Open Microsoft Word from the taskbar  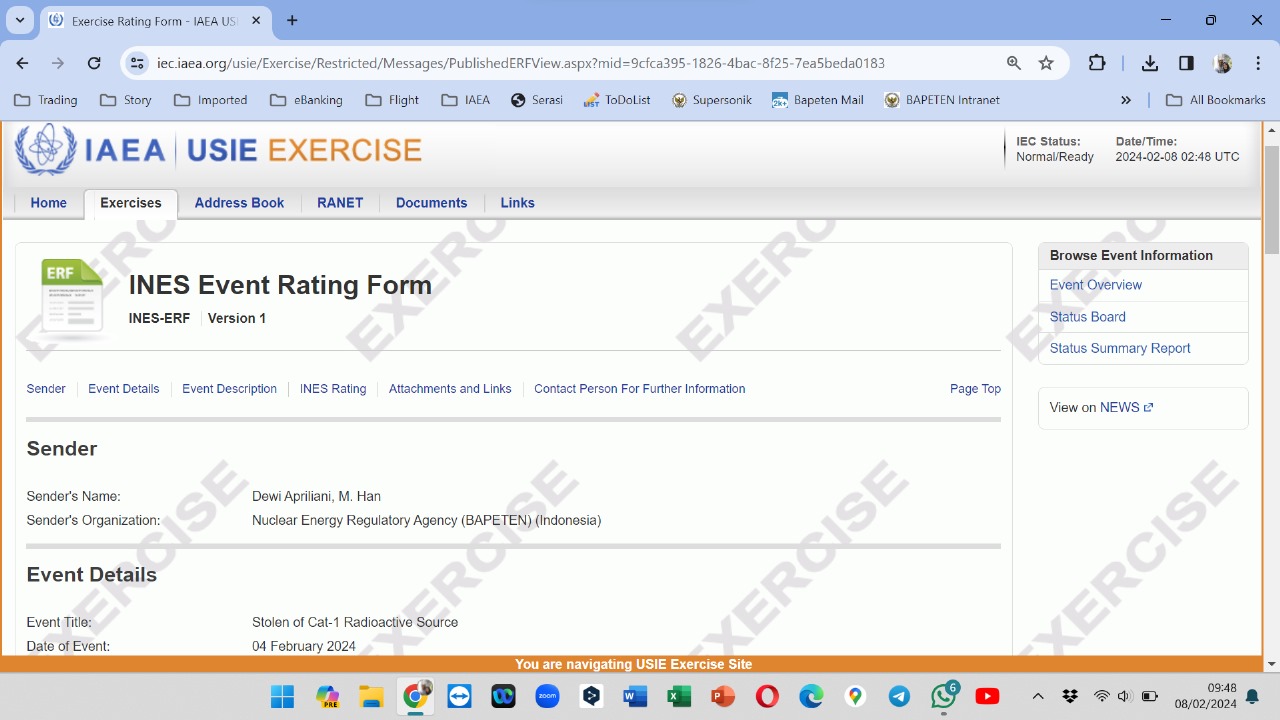pyautogui.click(x=635, y=696)
